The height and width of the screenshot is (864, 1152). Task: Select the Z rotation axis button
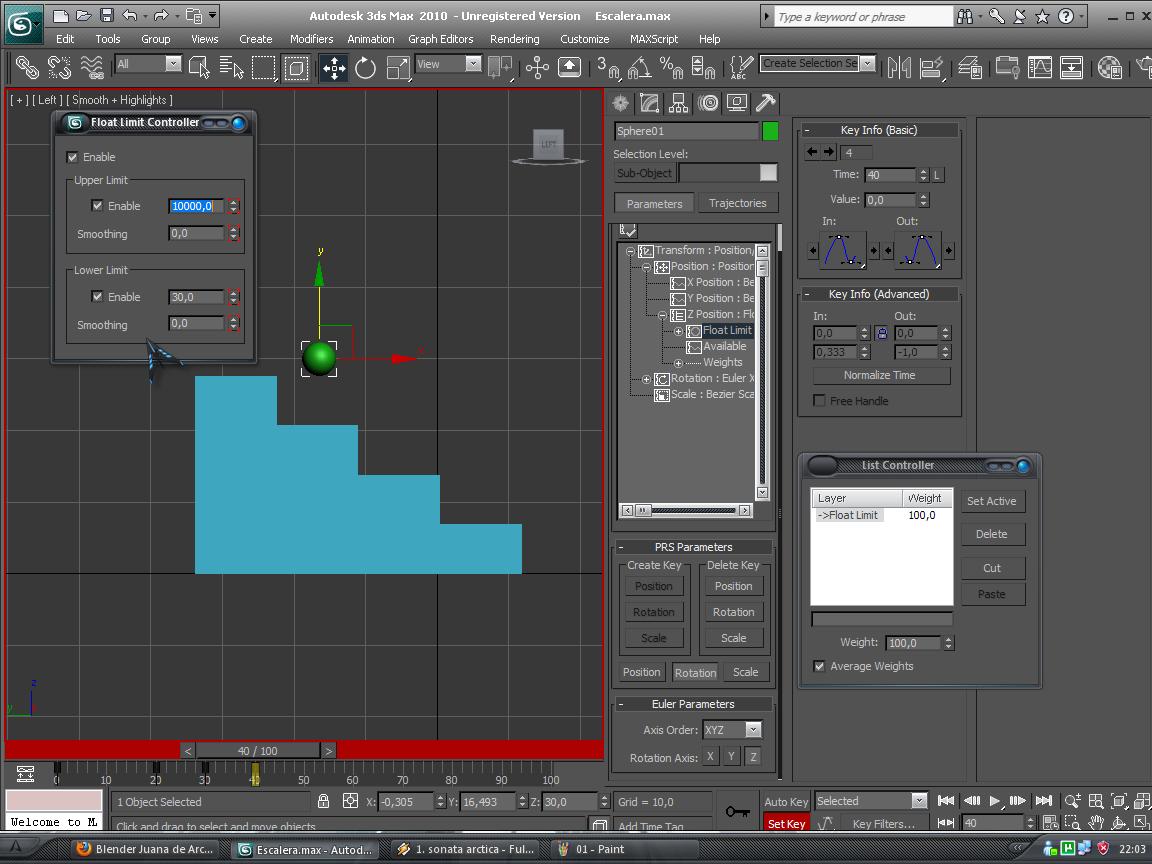pyautogui.click(x=753, y=757)
